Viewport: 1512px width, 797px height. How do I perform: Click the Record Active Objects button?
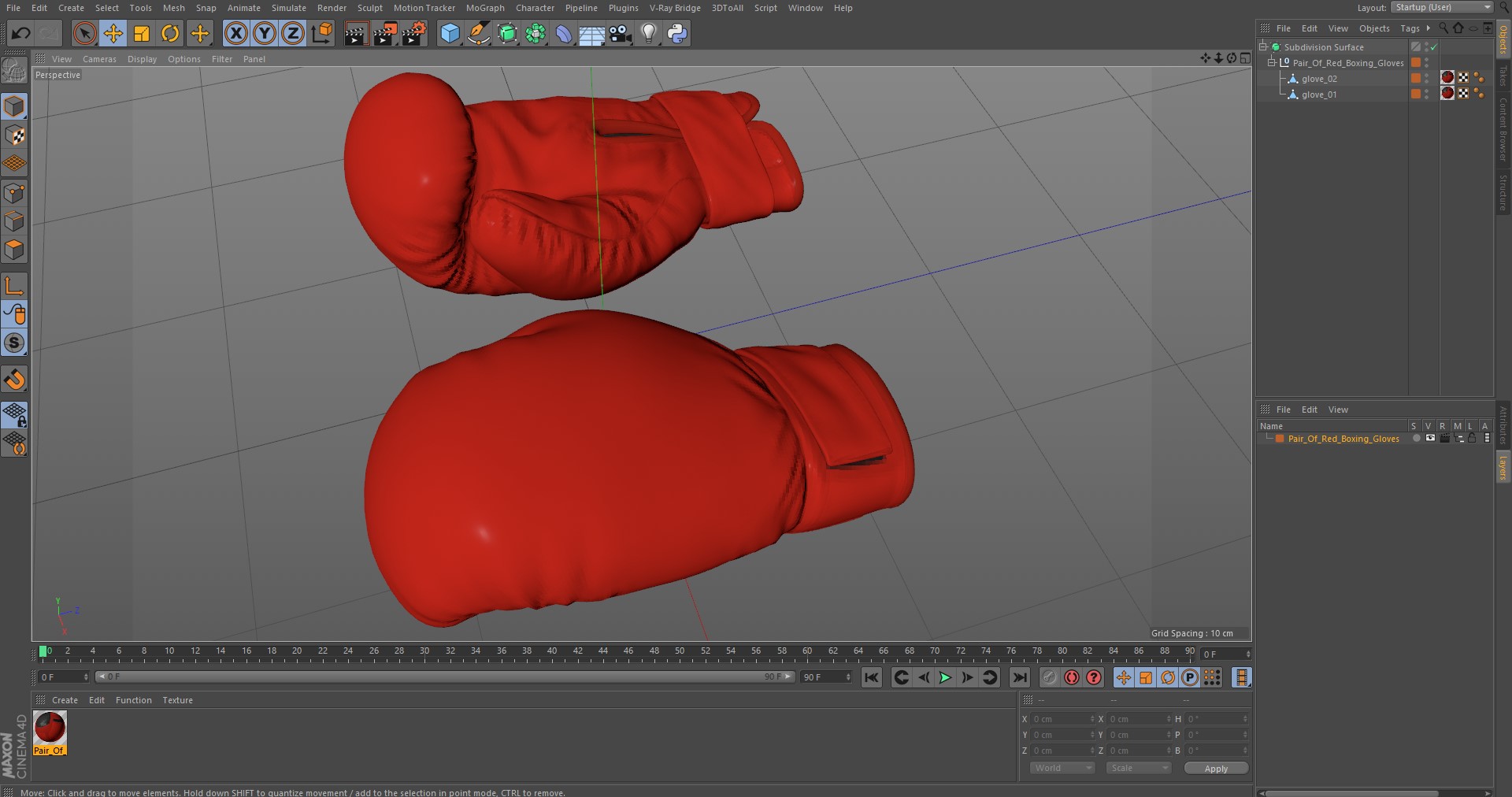(x=1050, y=677)
